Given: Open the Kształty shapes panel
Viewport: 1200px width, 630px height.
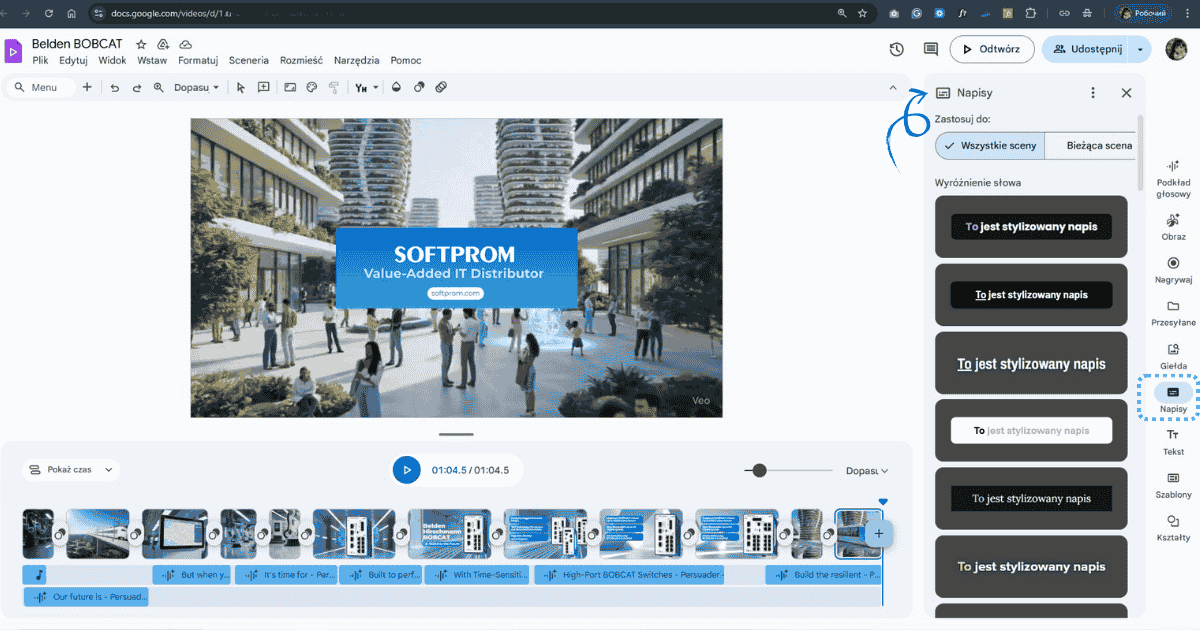Looking at the screenshot, I should coord(1173,527).
